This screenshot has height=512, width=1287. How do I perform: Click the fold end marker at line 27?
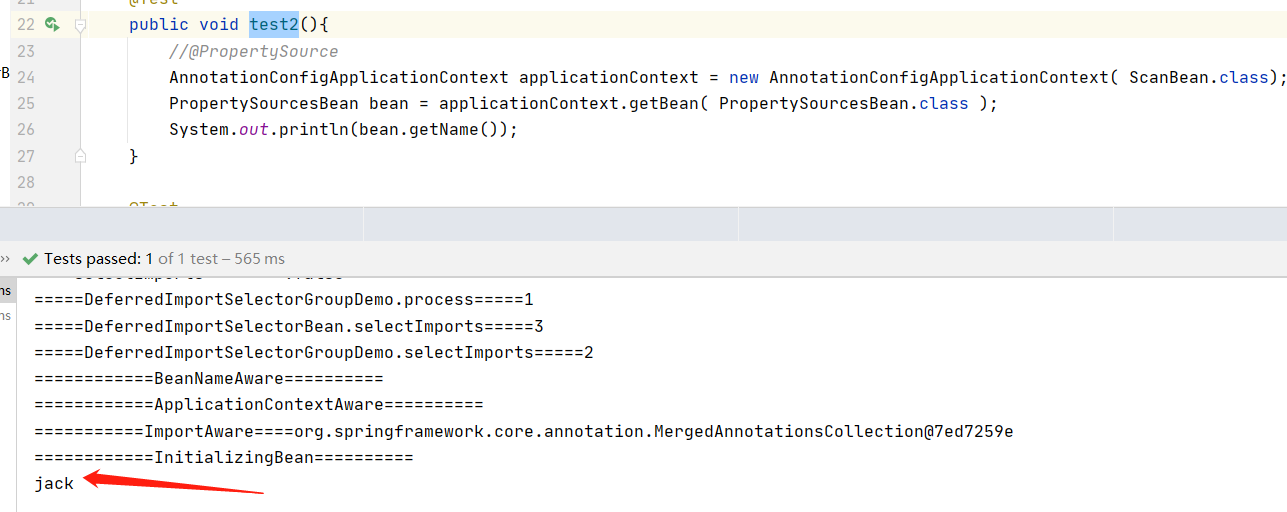81,156
